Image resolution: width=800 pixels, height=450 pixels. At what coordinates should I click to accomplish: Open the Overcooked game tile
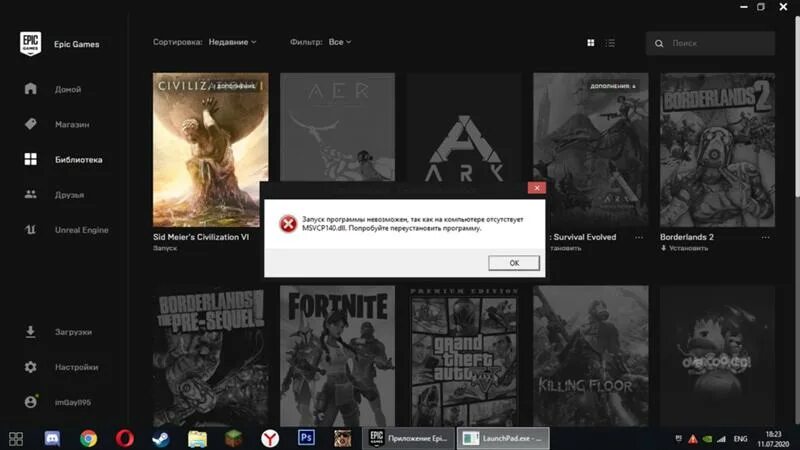[x=717, y=356]
